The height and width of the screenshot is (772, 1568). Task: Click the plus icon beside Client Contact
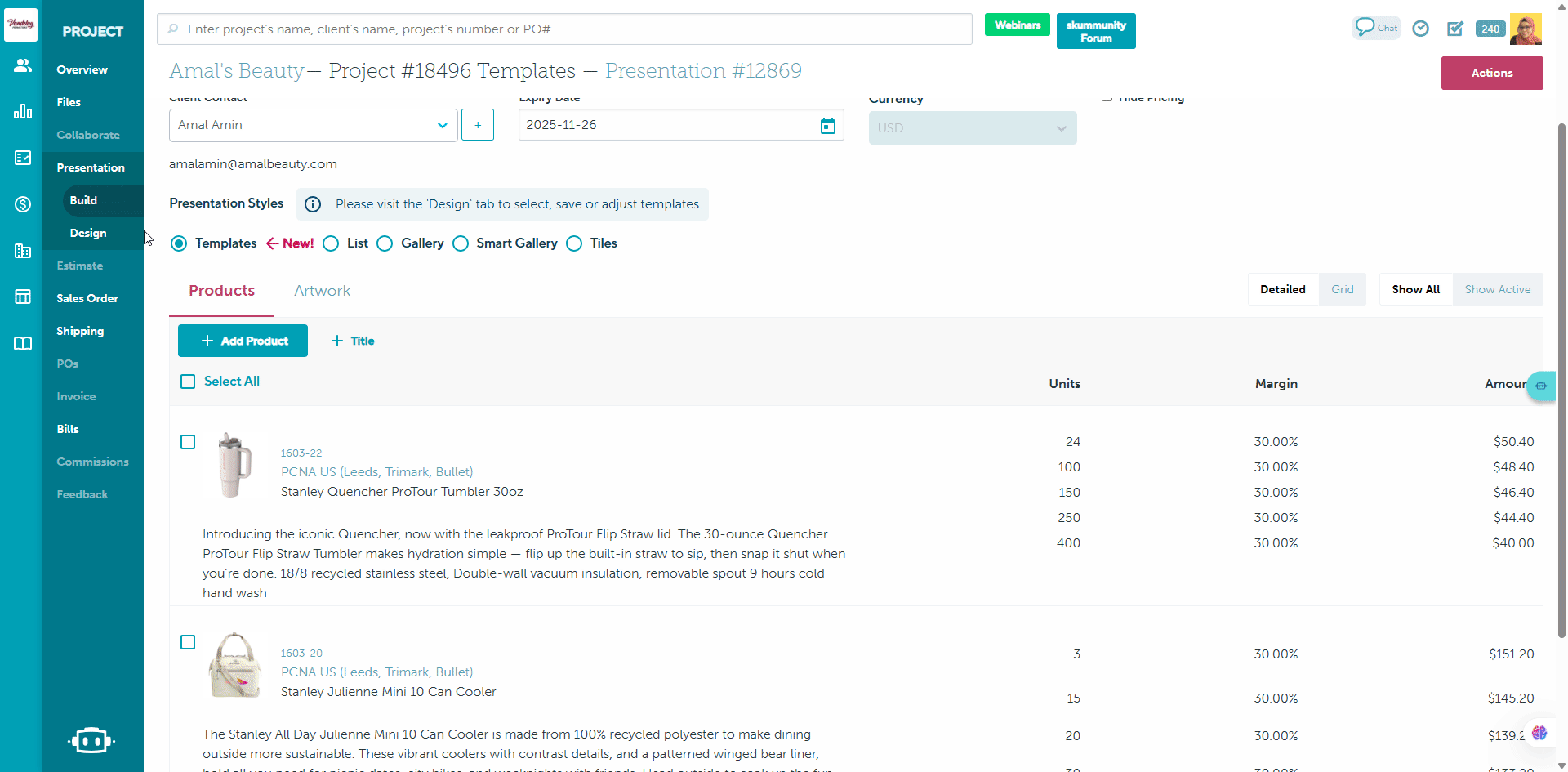click(478, 125)
